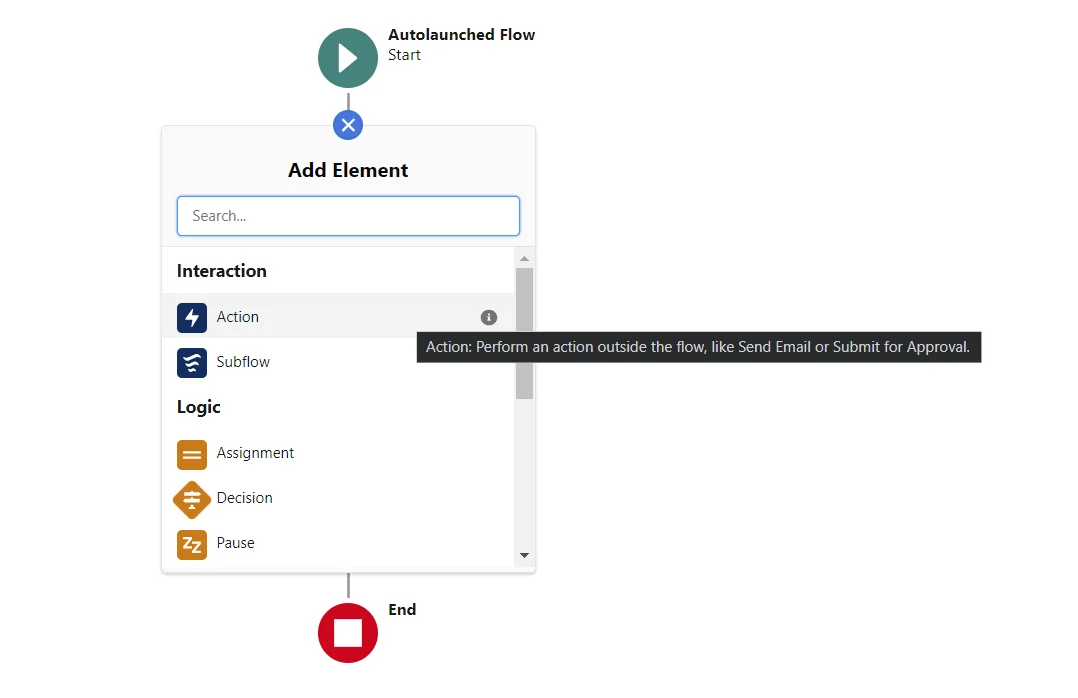Screen dimensions: 1078x698
Task: Click the Subflow waves icon
Action: click(192, 363)
